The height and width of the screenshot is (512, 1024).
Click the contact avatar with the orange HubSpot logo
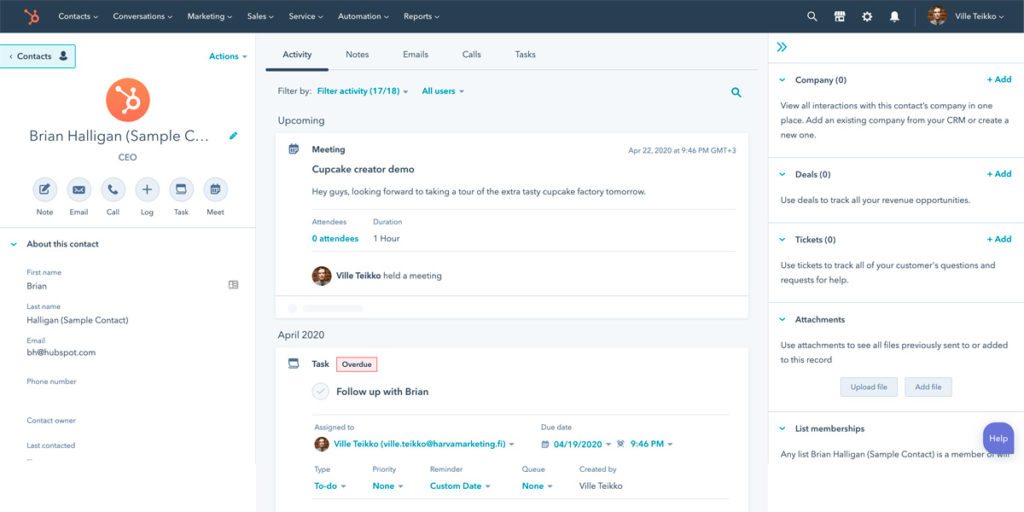128,100
